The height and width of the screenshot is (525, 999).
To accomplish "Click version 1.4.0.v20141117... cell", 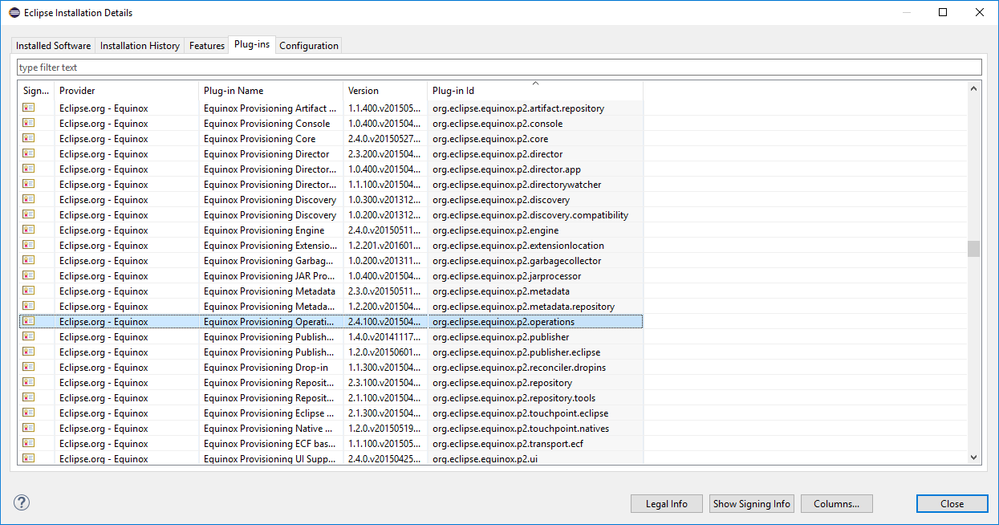I will pos(384,337).
